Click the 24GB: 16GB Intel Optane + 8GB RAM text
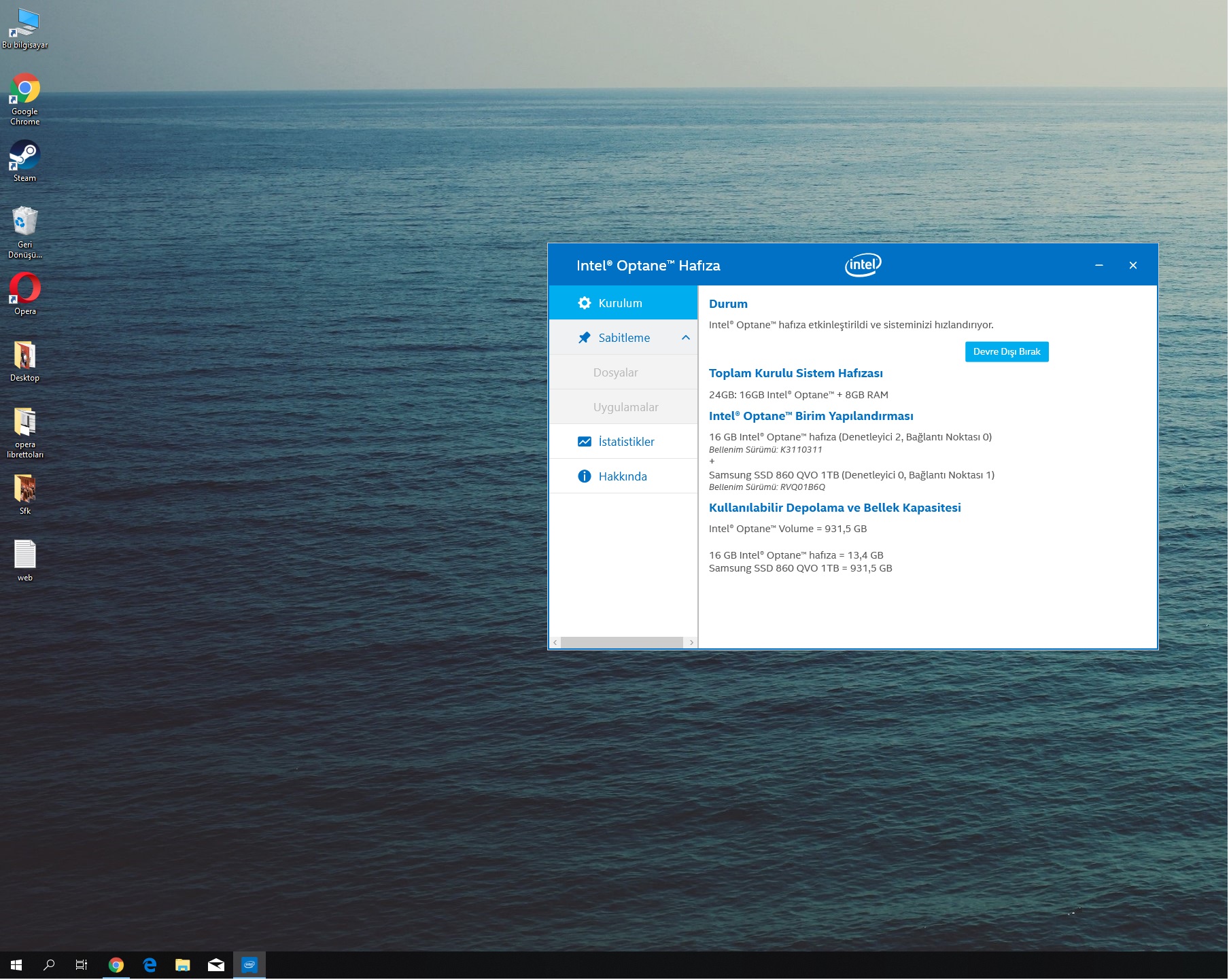 click(x=799, y=395)
